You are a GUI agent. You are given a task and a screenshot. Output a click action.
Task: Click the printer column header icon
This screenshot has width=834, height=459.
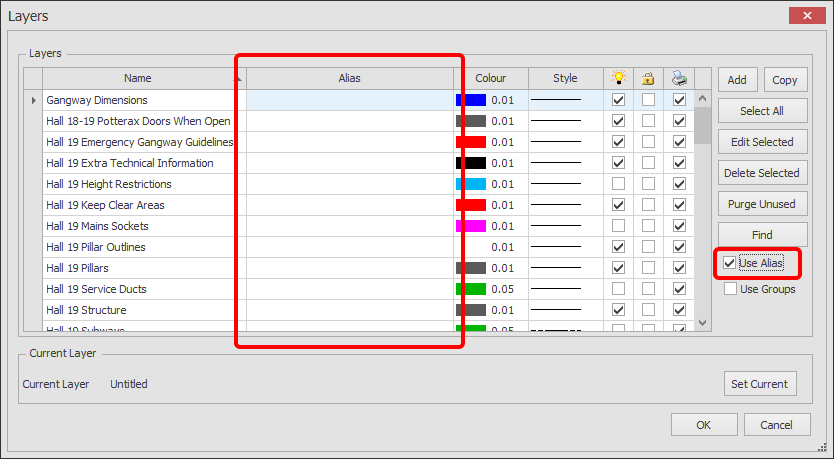pos(679,78)
